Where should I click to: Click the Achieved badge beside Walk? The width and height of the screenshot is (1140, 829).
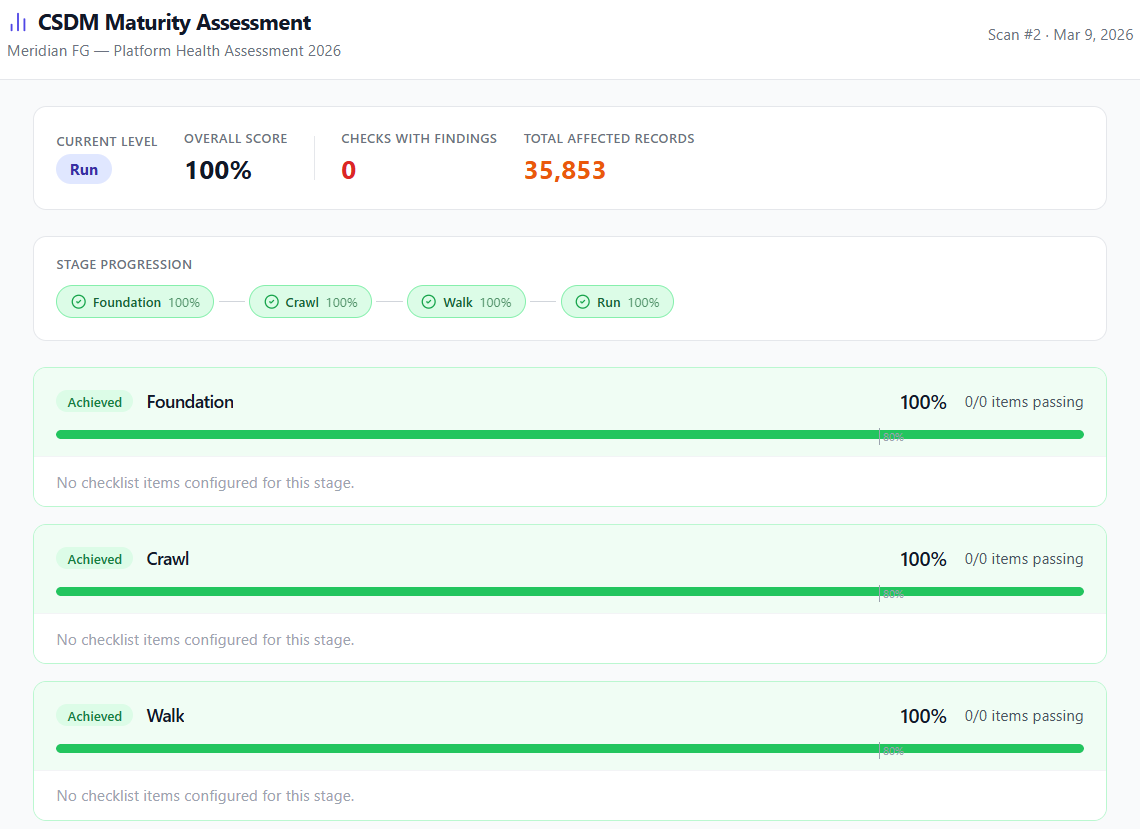point(95,716)
